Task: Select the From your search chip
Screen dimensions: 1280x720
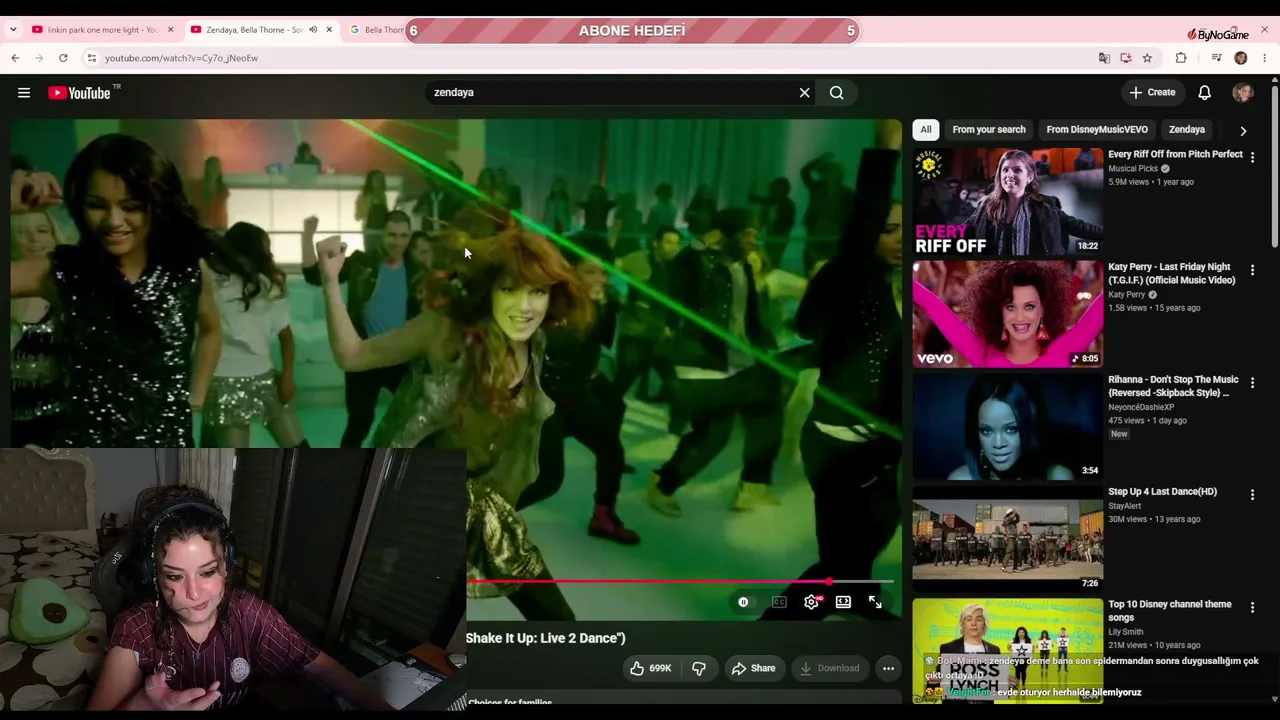Action: click(989, 130)
